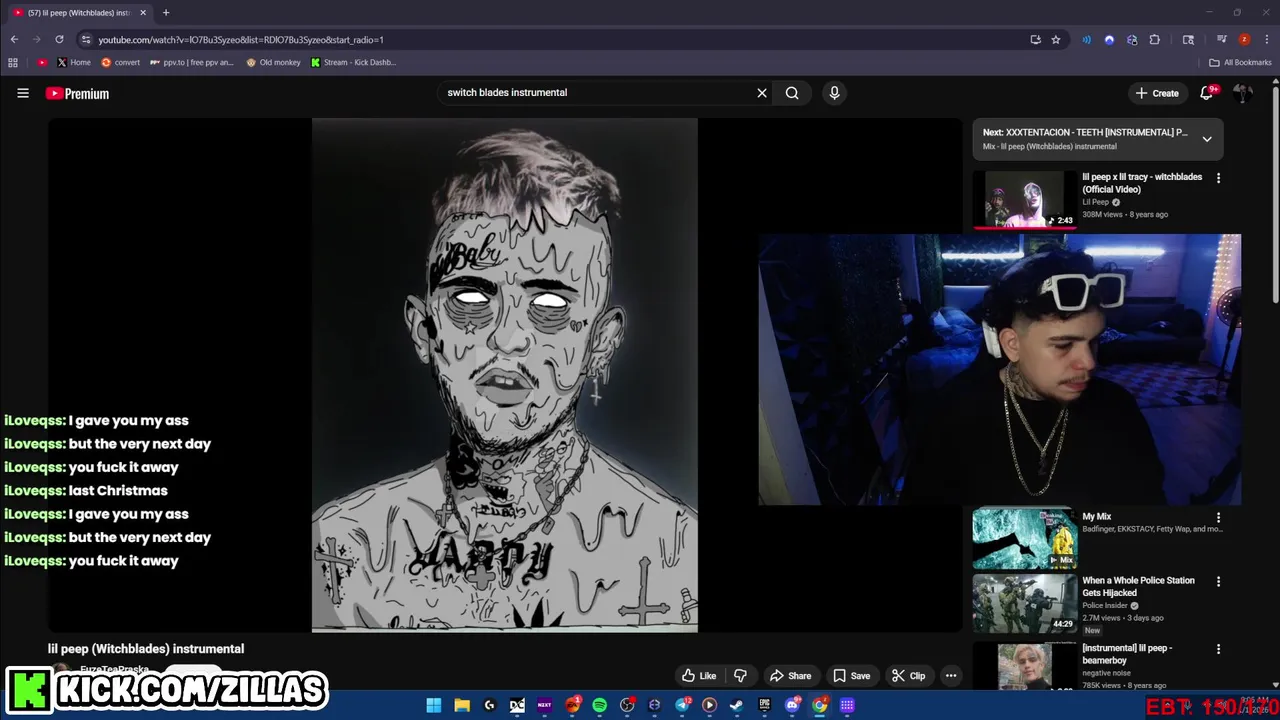Open the install app icon in address bar
Image resolution: width=1280 pixels, height=720 pixels.
pos(1035,40)
